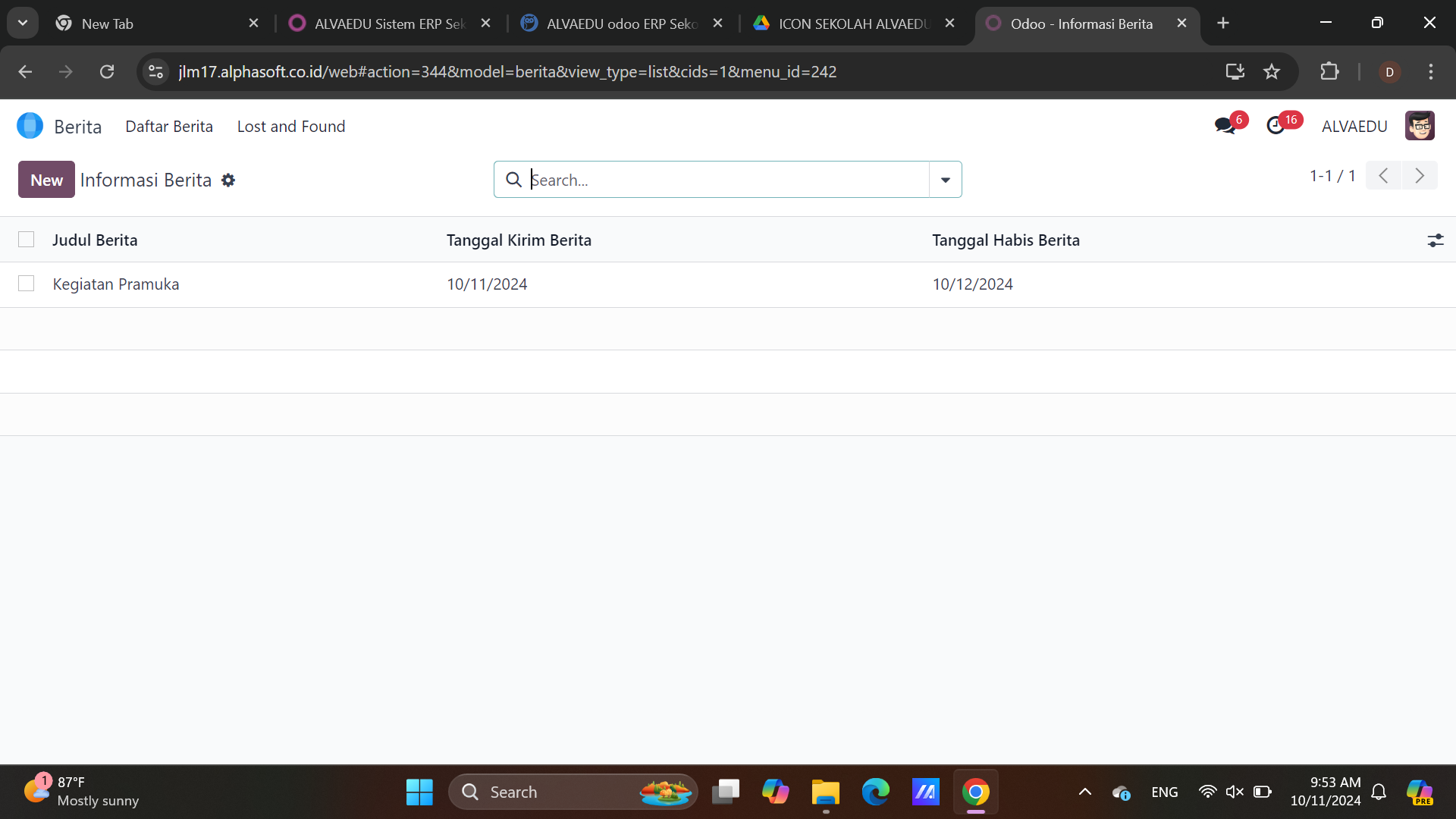Image resolution: width=1456 pixels, height=819 pixels.
Task: Click the New button
Action: tap(46, 180)
